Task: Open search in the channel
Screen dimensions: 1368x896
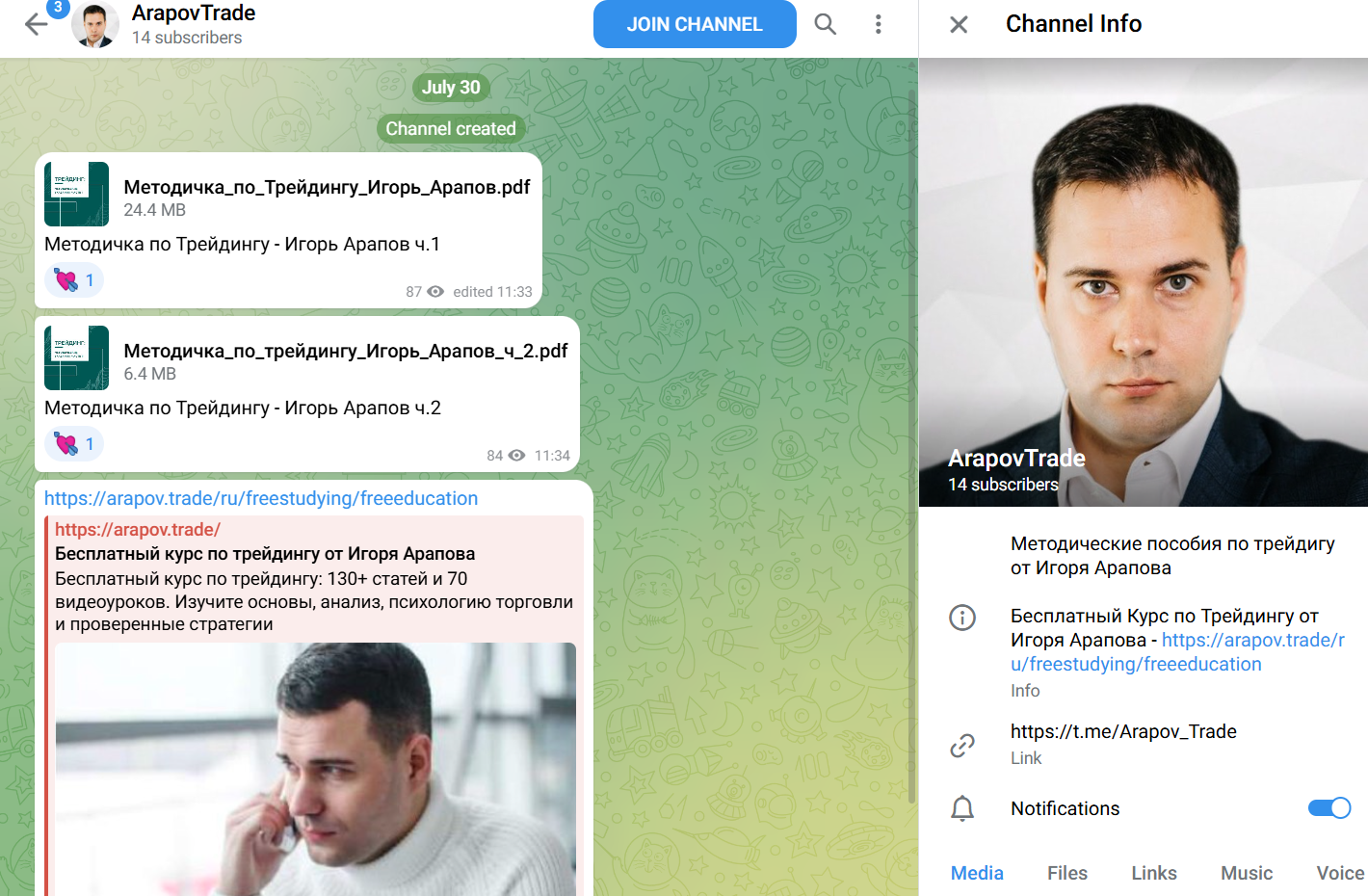Action: (825, 24)
